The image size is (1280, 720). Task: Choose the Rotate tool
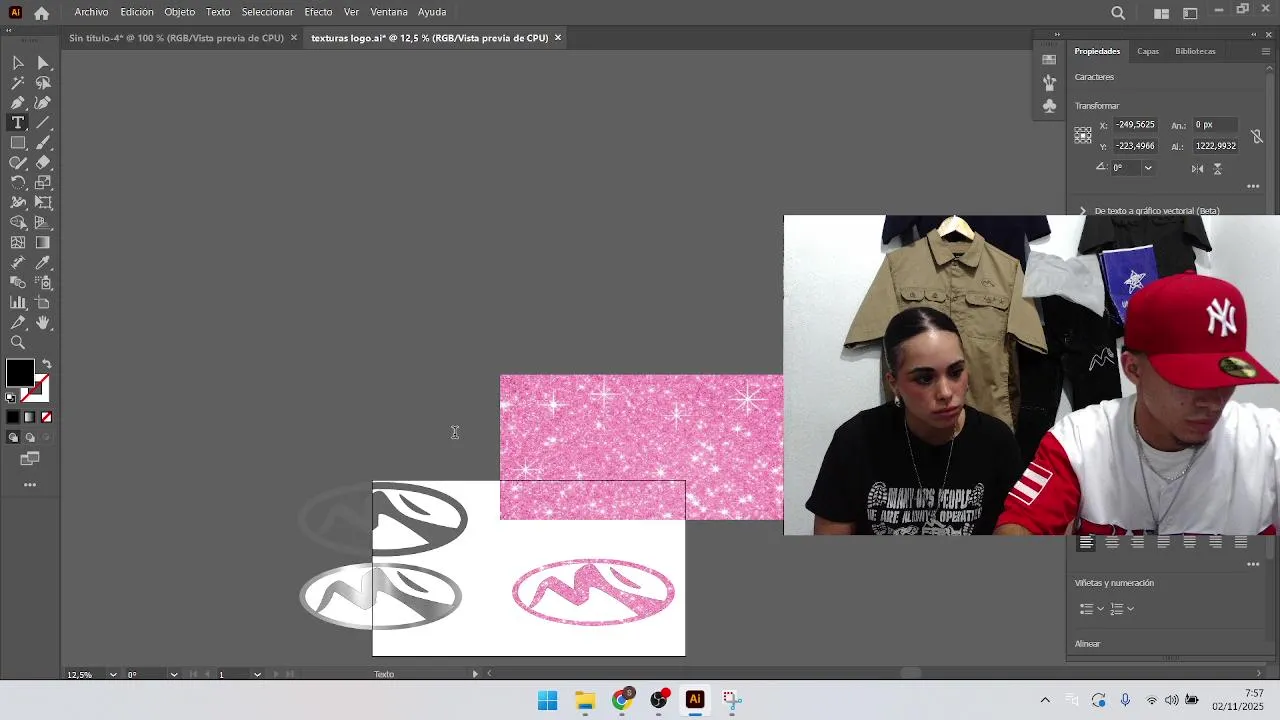pyautogui.click(x=18, y=183)
